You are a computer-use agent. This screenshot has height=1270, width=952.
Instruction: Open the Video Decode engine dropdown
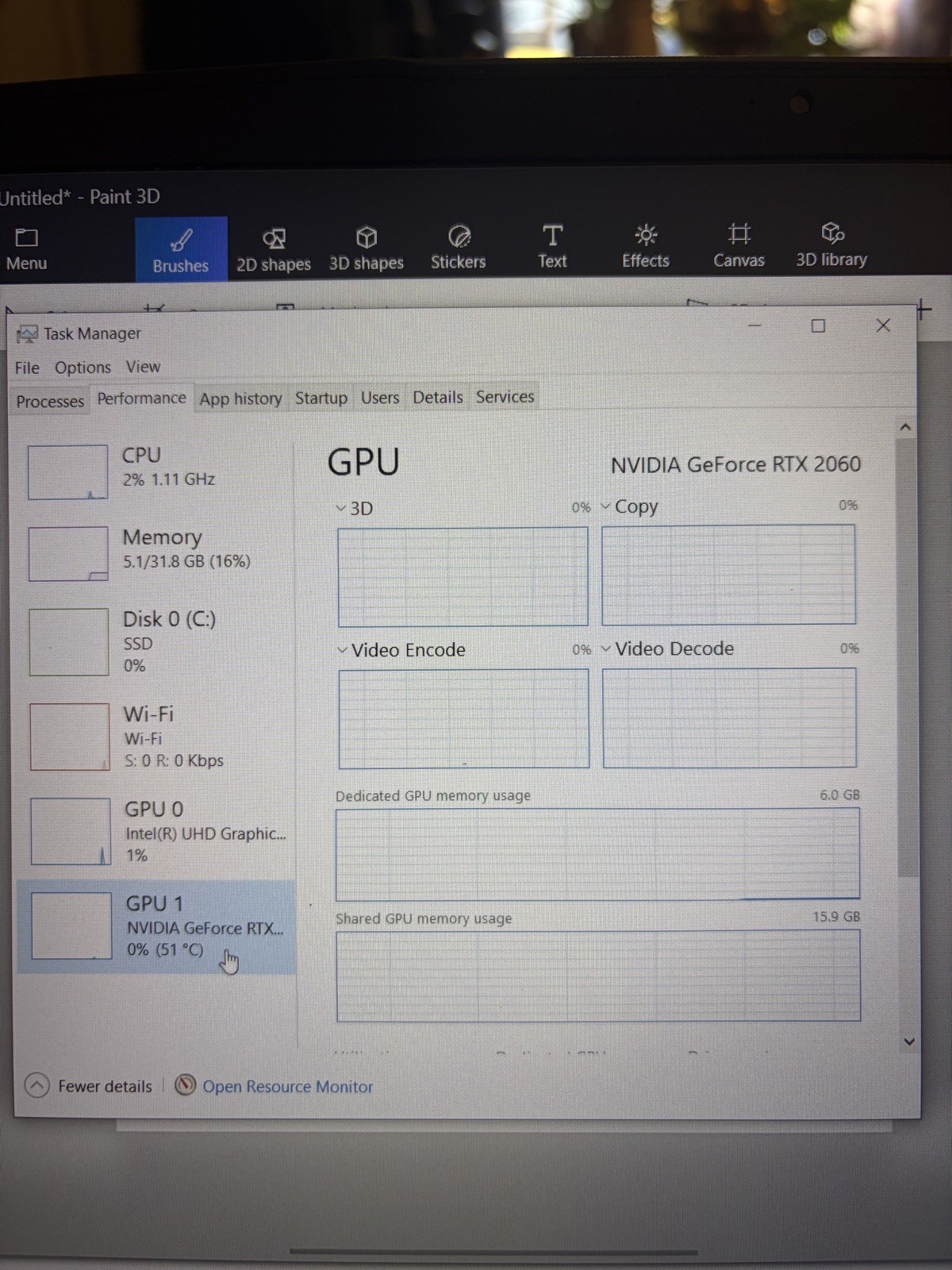click(606, 648)
